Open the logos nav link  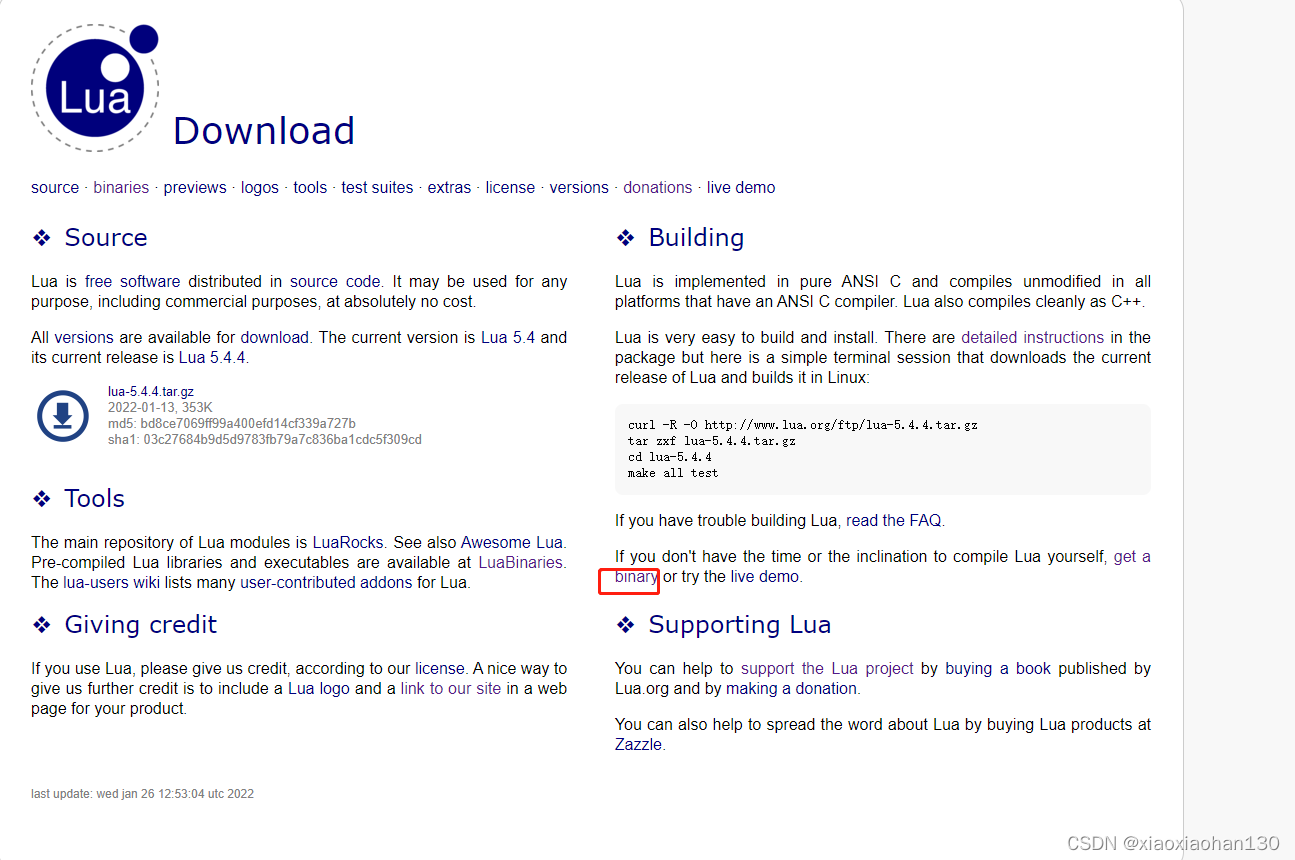pyautogui.click(x=260, y=187)
